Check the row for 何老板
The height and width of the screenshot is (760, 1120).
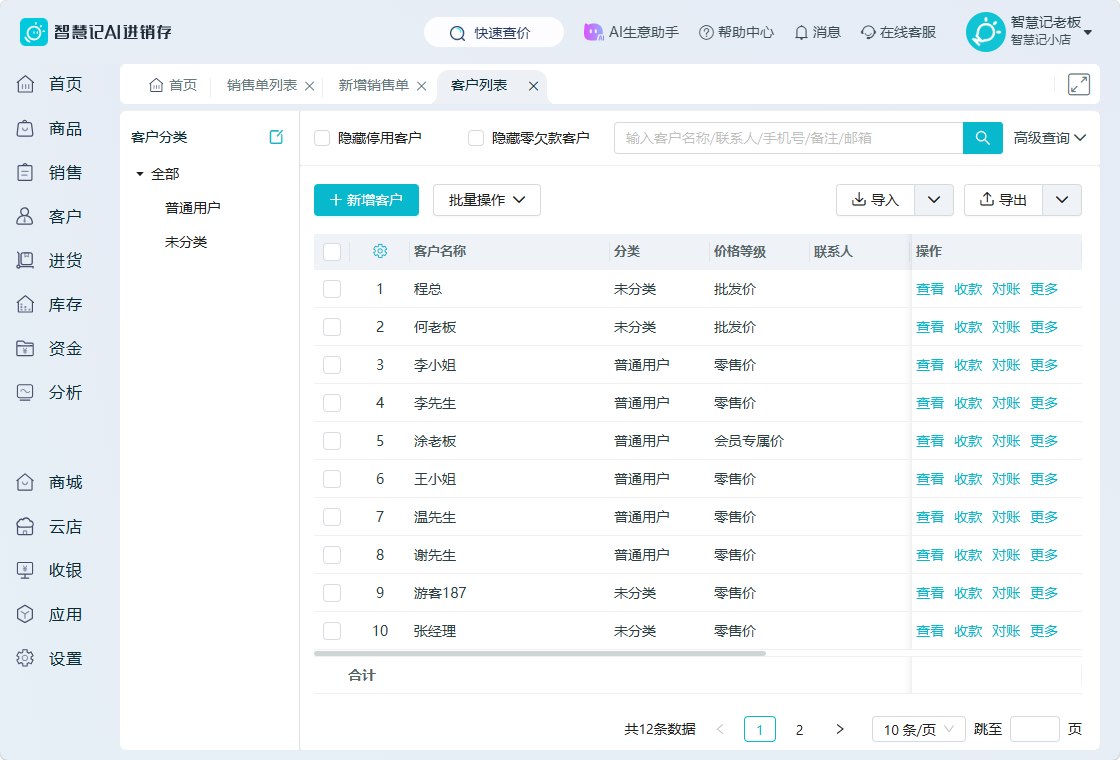(332, 327)
